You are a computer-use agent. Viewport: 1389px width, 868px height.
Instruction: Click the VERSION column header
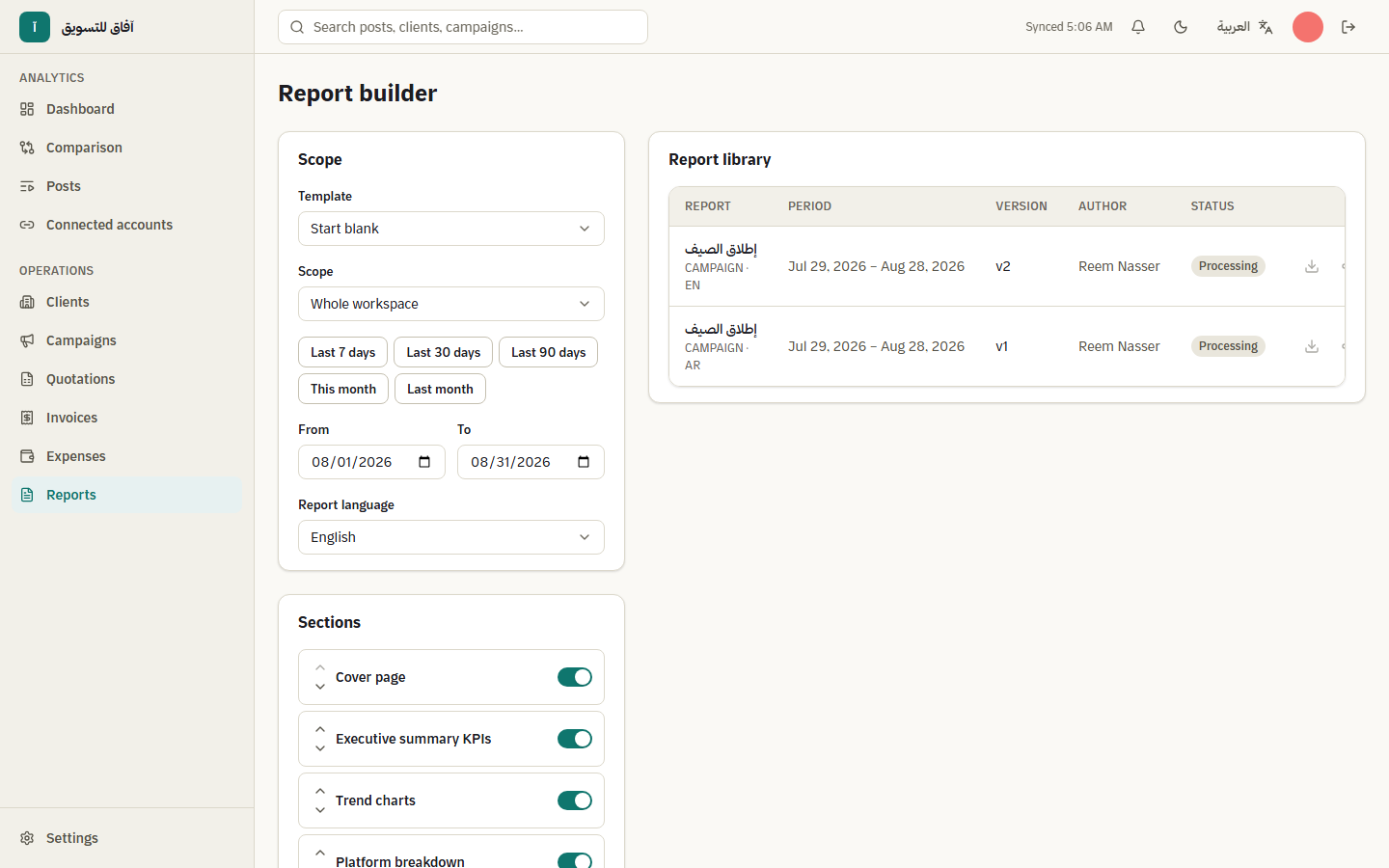click(x=1021, y=206)
